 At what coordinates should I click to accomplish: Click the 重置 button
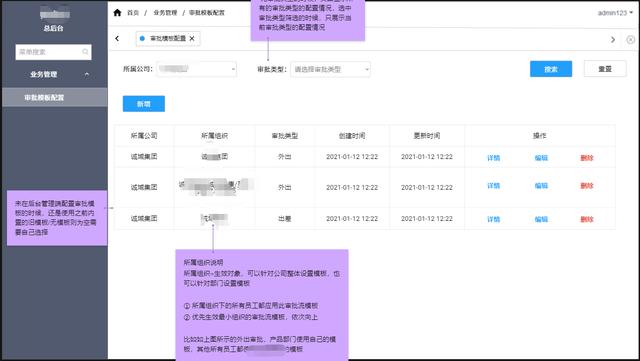[605, 69]
